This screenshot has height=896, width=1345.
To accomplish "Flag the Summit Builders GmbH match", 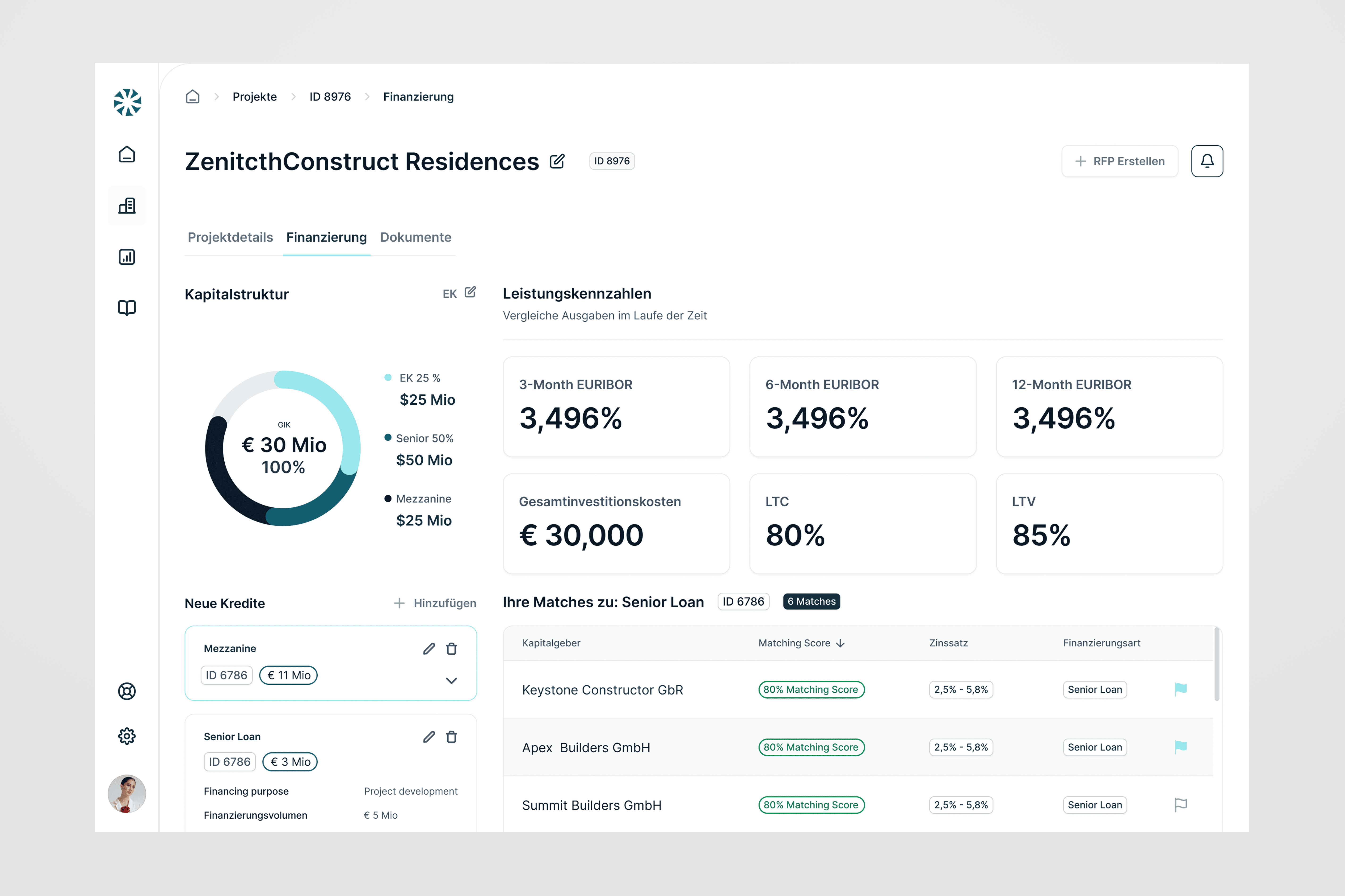I will pos(1180,804).
